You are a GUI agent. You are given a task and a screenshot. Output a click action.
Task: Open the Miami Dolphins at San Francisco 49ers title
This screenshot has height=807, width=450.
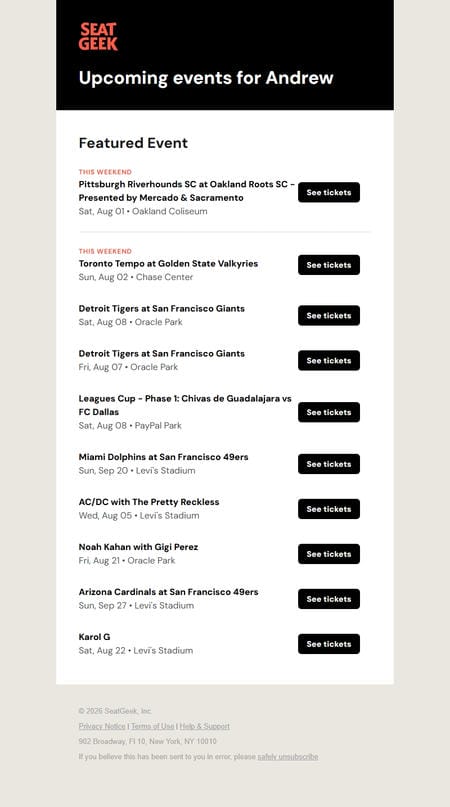tap(163, 457)
